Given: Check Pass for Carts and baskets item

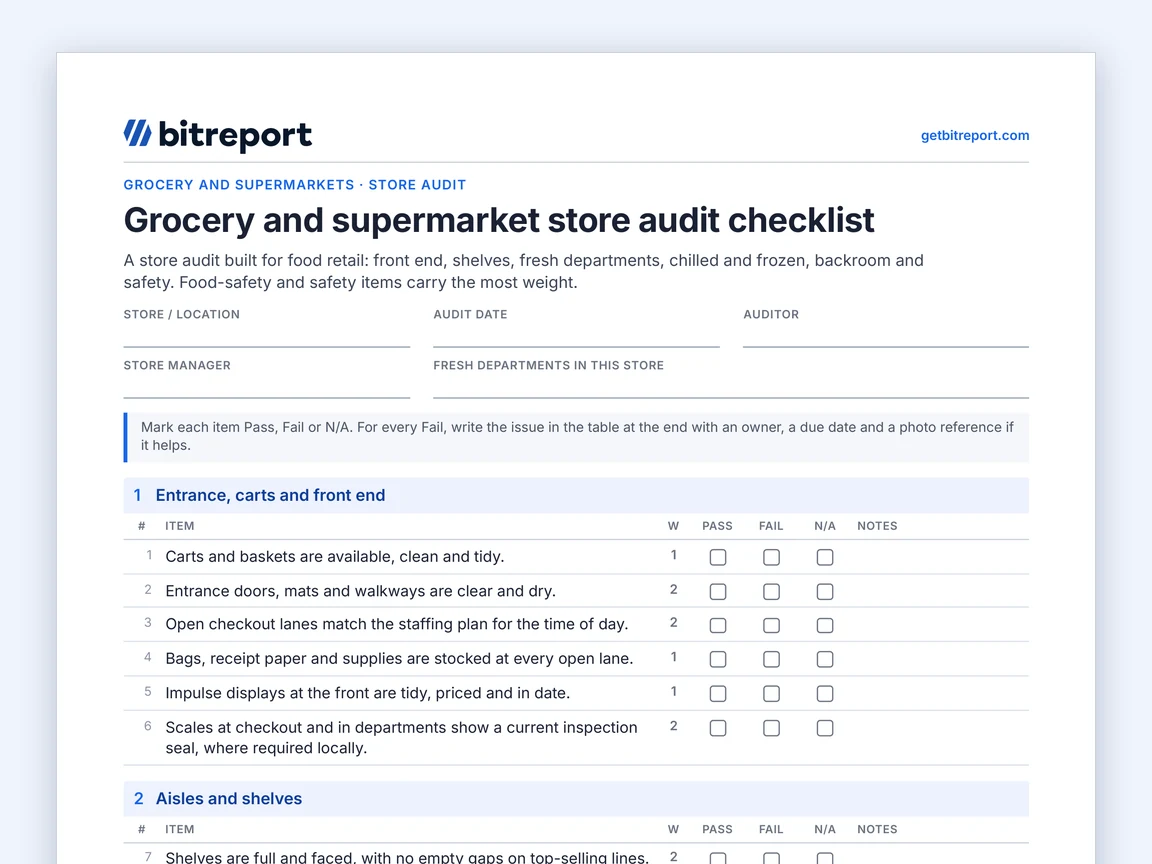Looking at the screenshot, I should tap(718, 558).
